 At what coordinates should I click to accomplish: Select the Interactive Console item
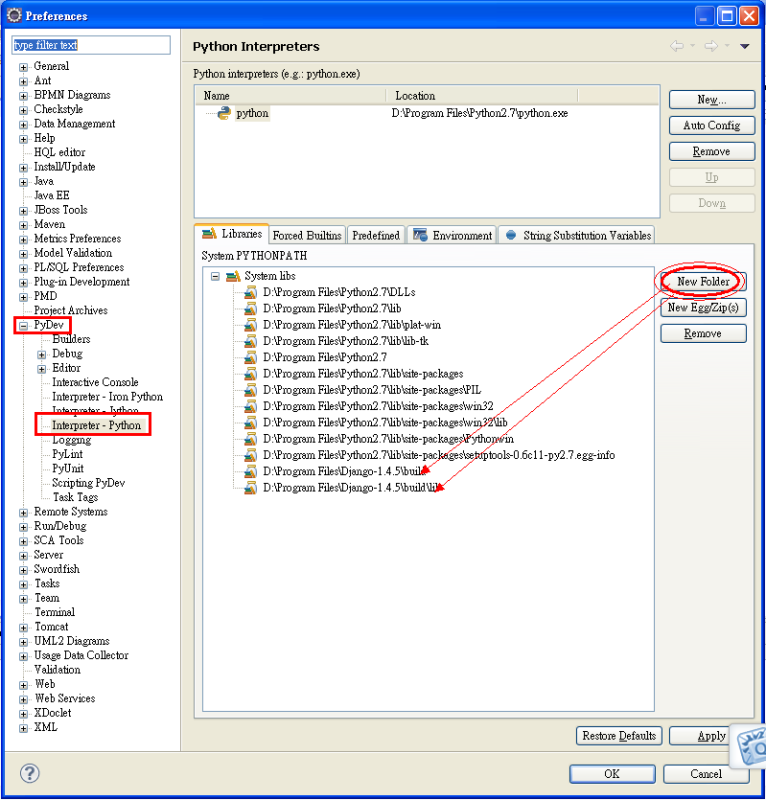click(x=95, y=383)
